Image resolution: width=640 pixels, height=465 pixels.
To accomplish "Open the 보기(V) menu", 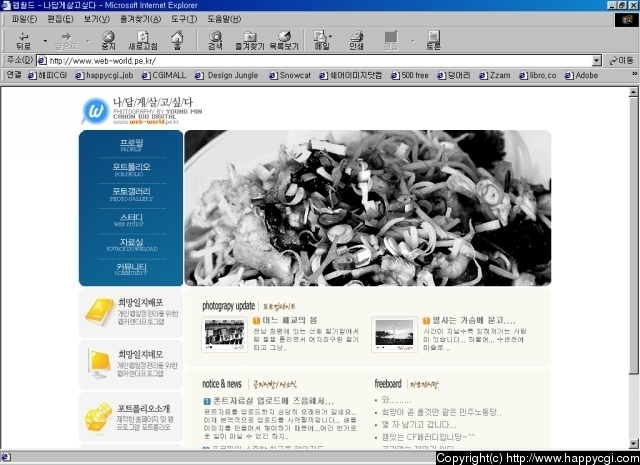I will 97,19.
